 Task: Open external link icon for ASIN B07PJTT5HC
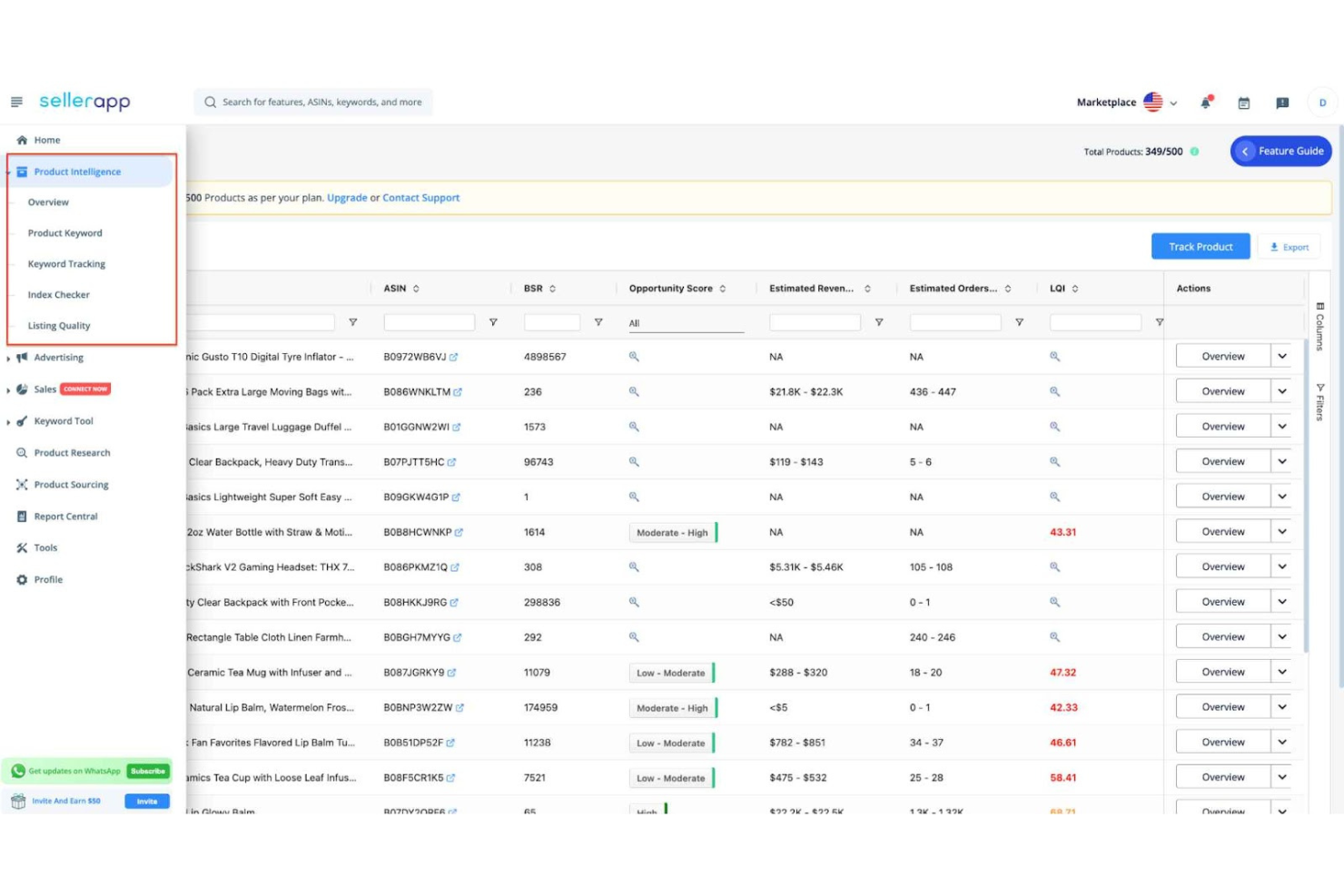click(x=451, y=462)
